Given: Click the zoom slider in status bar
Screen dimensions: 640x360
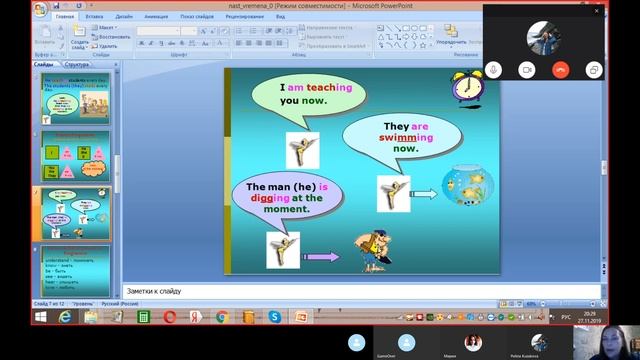Looking at the screenshot, I should [x=569, y=304].
